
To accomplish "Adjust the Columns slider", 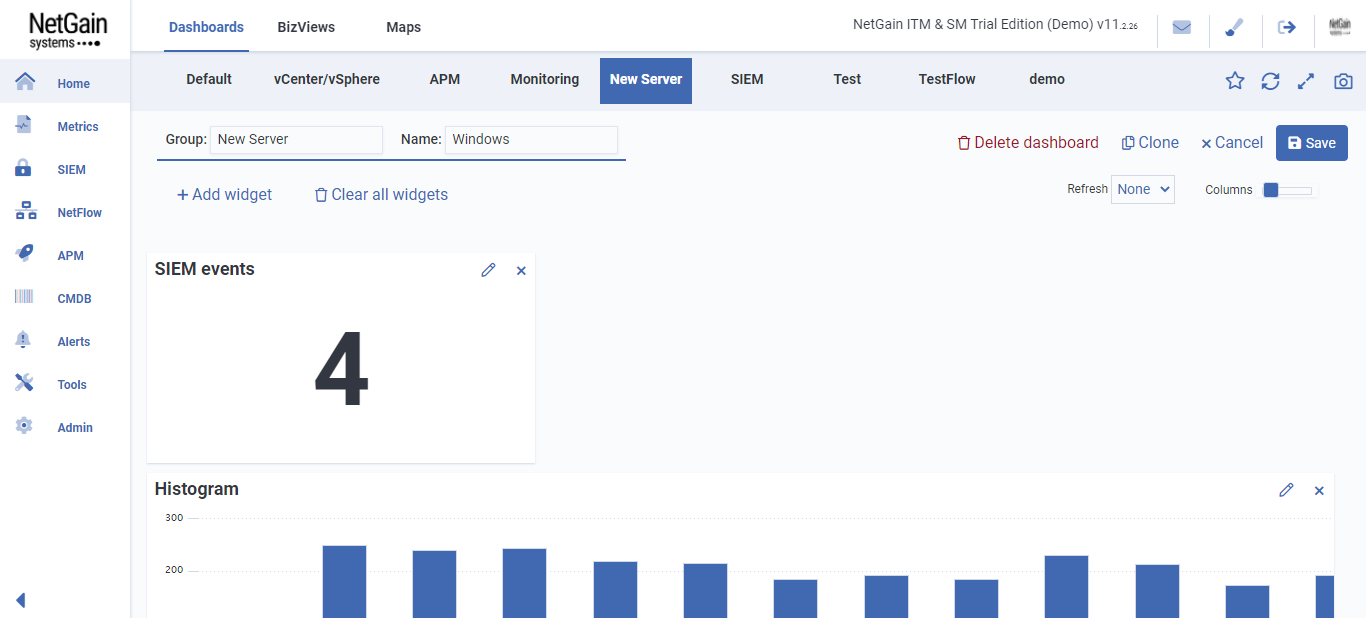I will (x=1288, y=190).
